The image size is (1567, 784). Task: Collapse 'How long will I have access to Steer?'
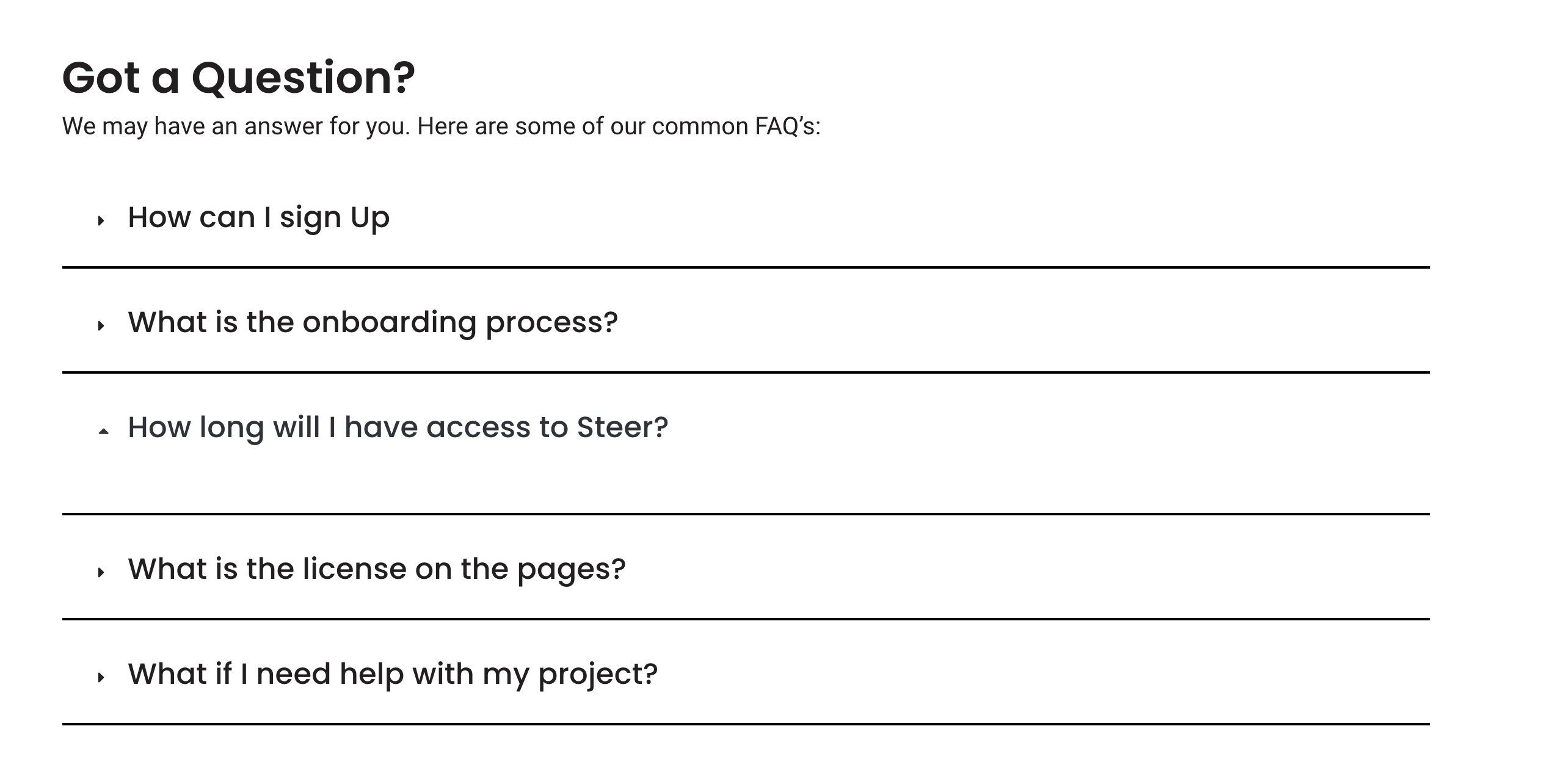tap(398, 427)
